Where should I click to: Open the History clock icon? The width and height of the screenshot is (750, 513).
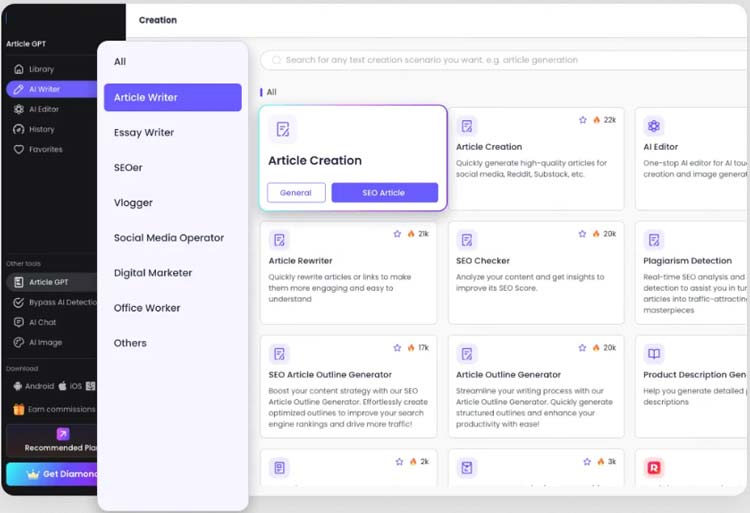click(x=19, y=130)
